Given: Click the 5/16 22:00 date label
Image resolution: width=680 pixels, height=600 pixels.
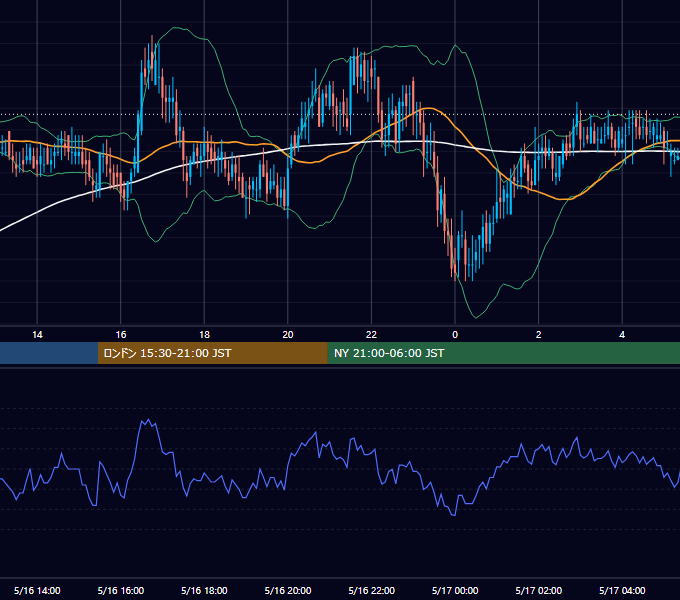Looking at the screenshot, I should tap(372, 590).
